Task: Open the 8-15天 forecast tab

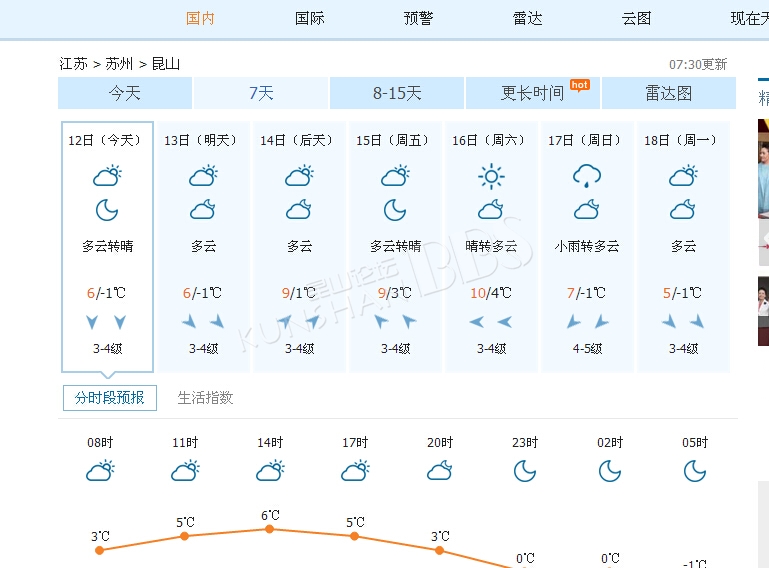Action: (x=397, y=93)
